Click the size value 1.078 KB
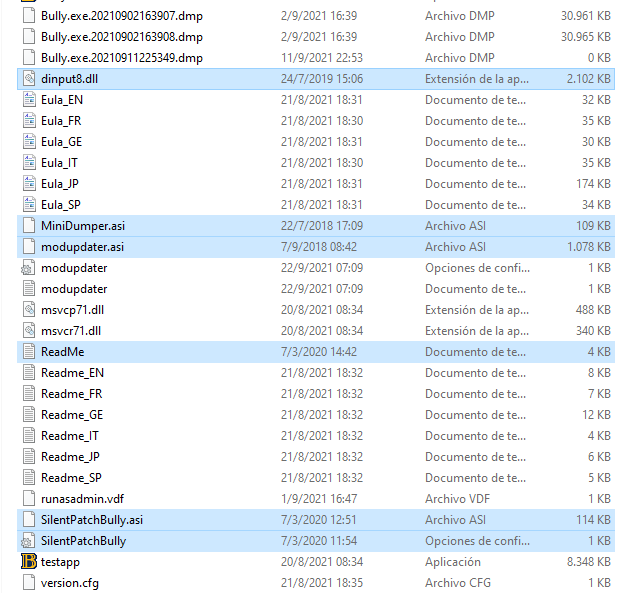The image size is (634, 593). coord(589,247)
